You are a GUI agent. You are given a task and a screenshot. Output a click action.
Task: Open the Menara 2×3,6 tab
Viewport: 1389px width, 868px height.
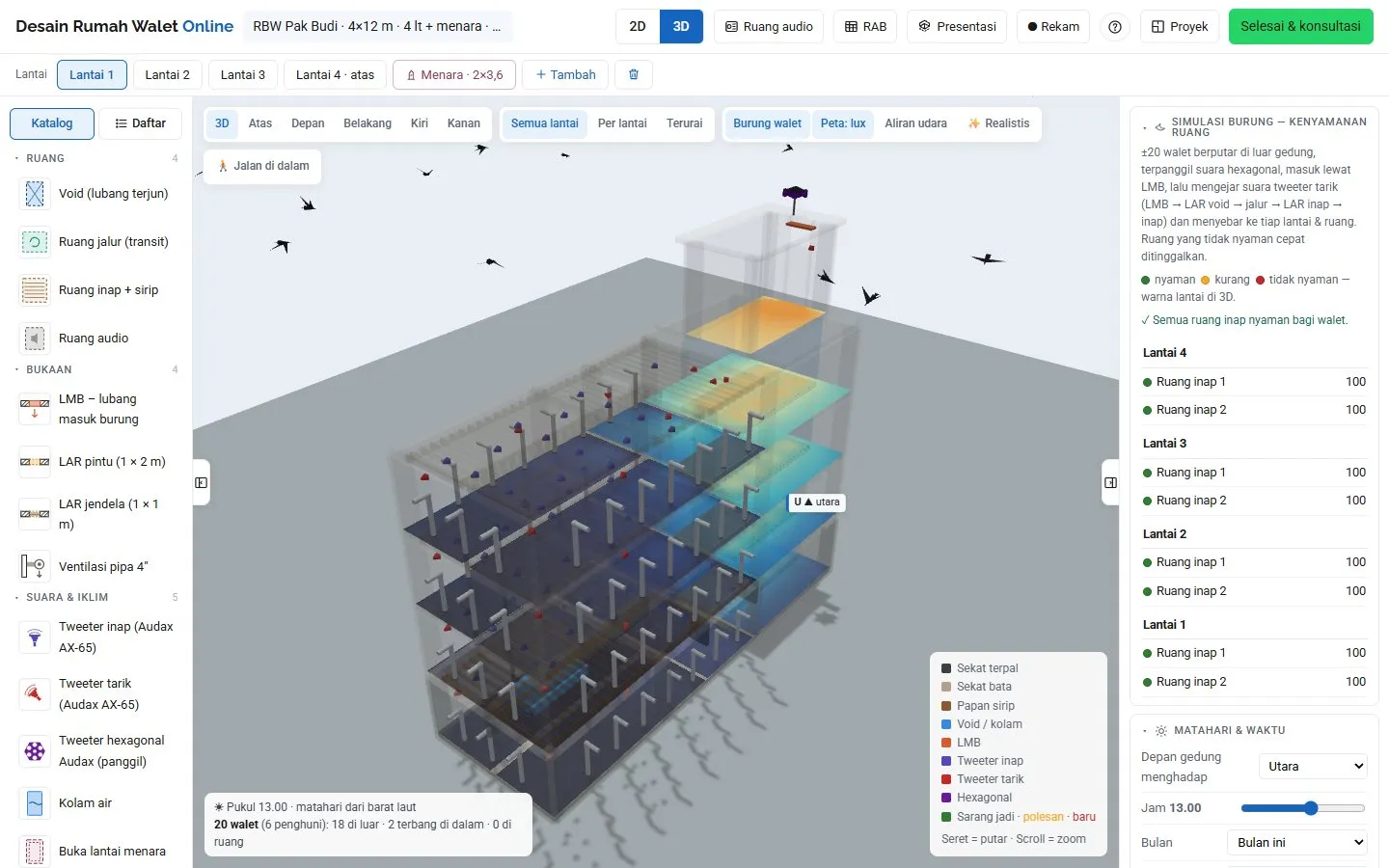454,74
